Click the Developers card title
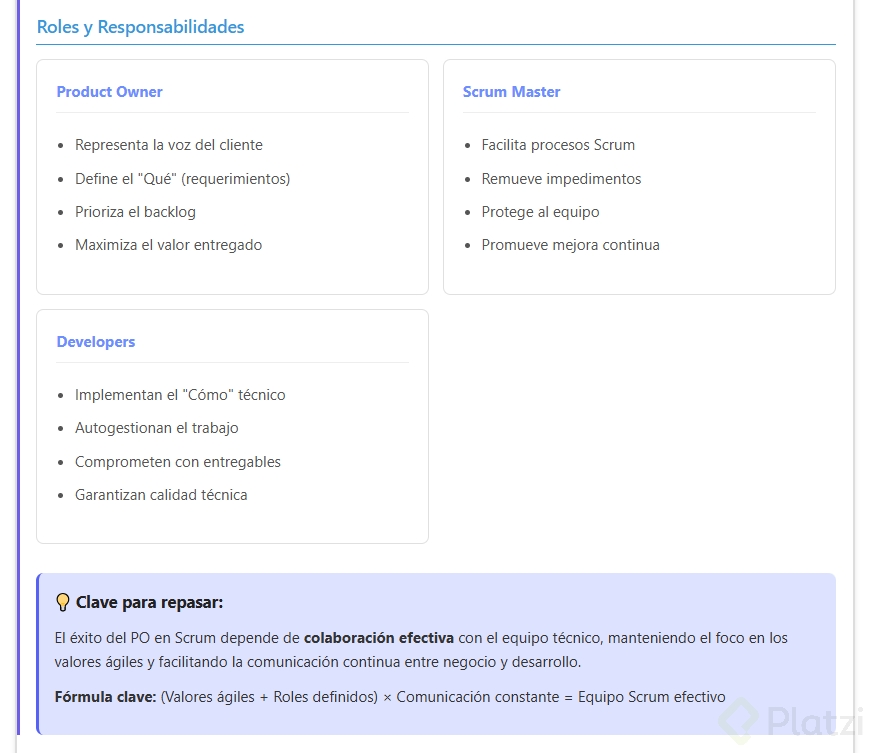Viewport: 872px width, 753px height. (96, 342)
